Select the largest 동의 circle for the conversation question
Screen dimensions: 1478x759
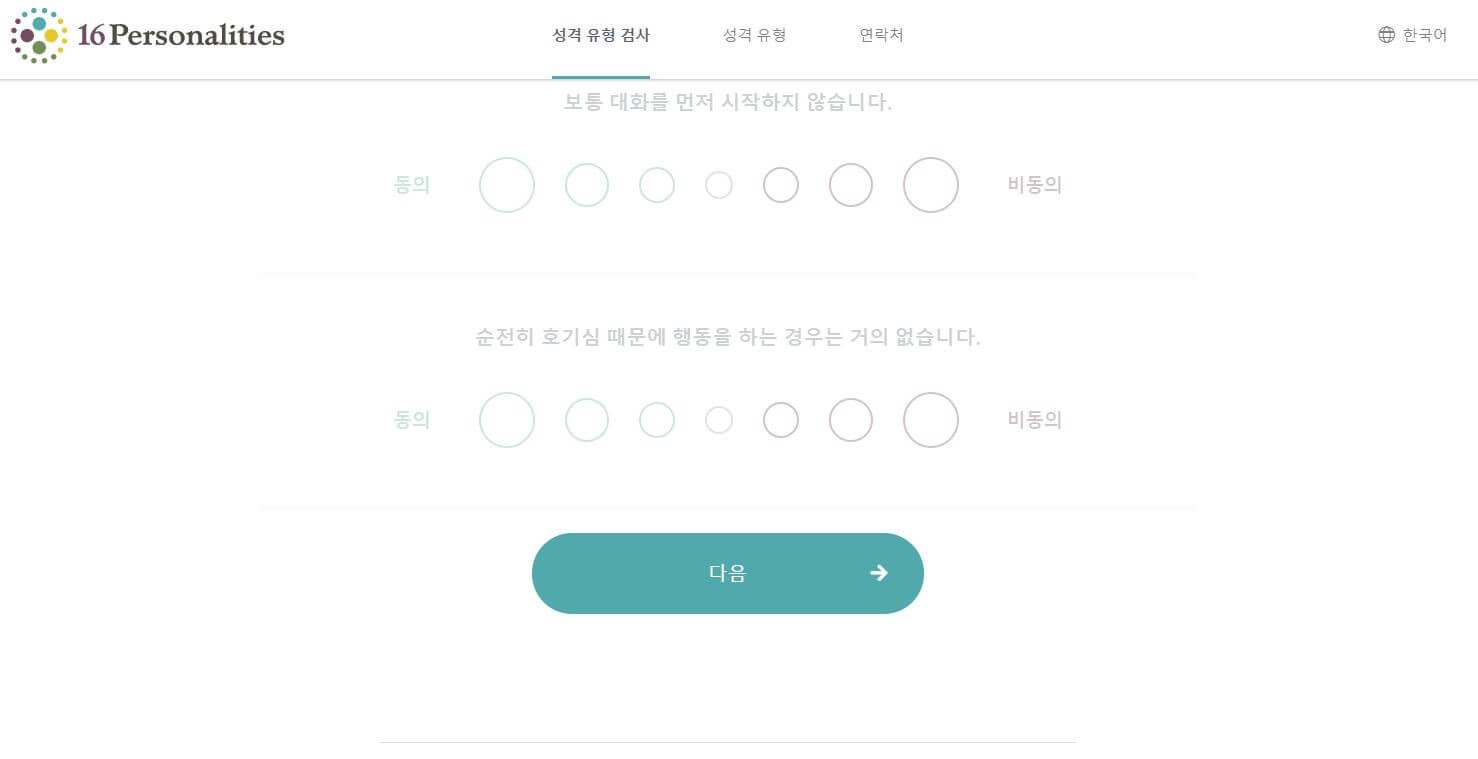[507, 185]
